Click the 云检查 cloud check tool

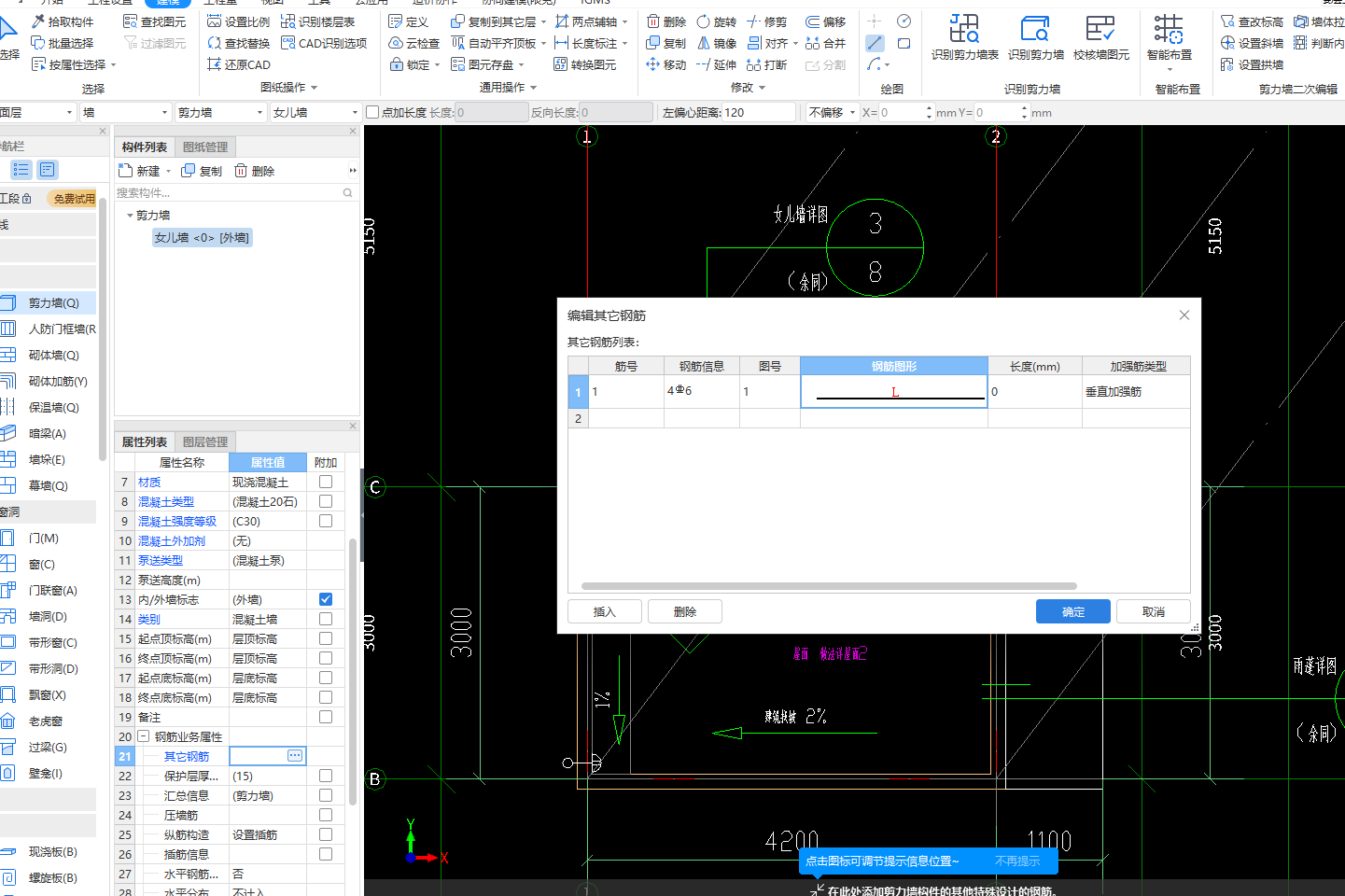[413, 43]
